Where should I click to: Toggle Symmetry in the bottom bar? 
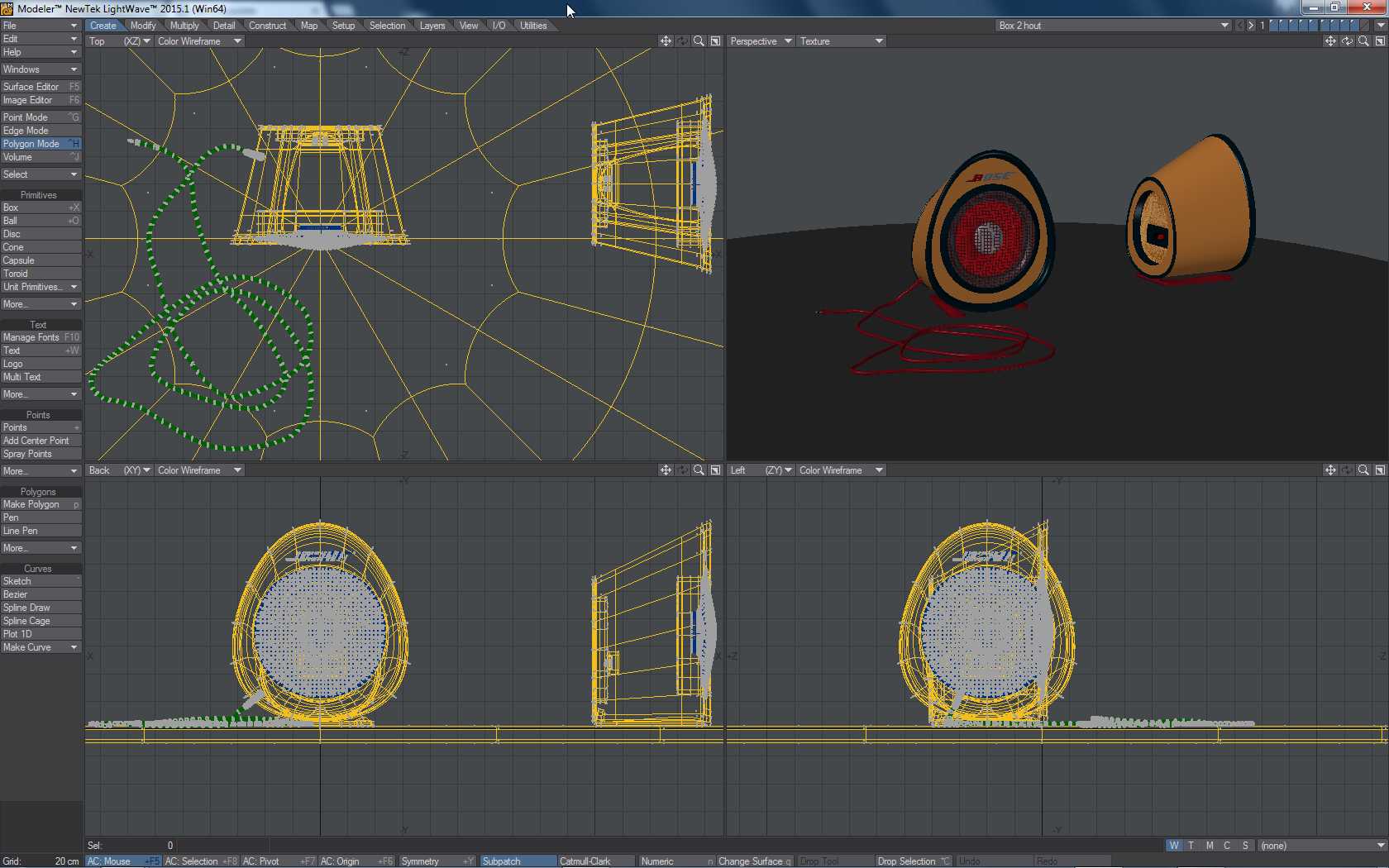437,861
